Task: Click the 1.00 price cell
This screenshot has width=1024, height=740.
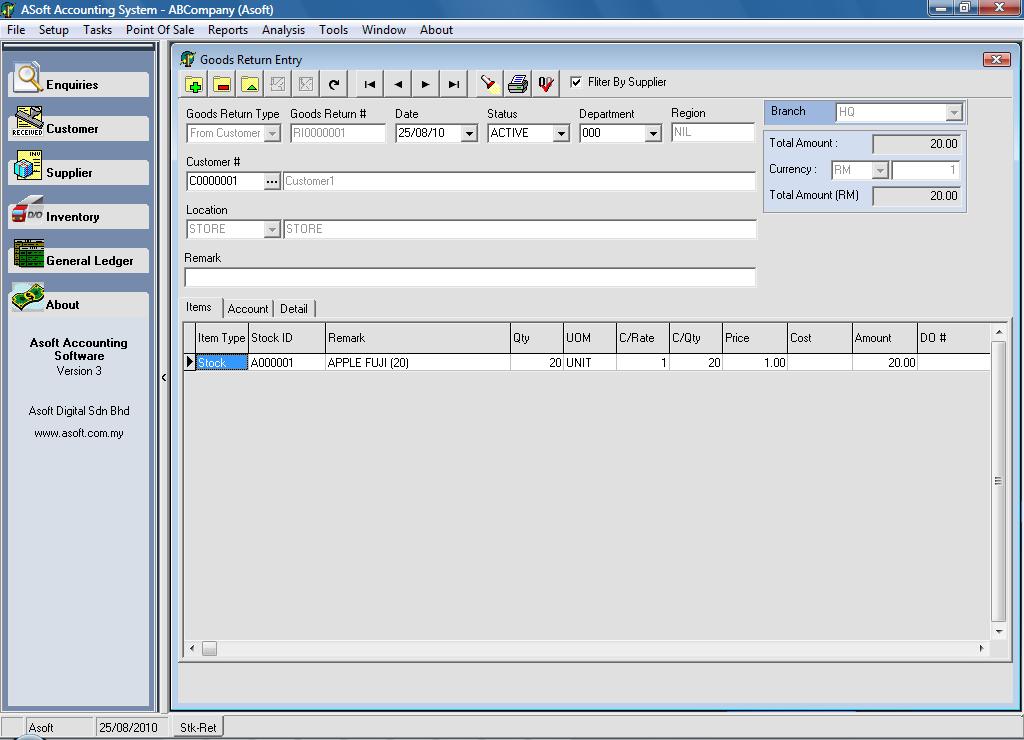Action: (754, 362)
